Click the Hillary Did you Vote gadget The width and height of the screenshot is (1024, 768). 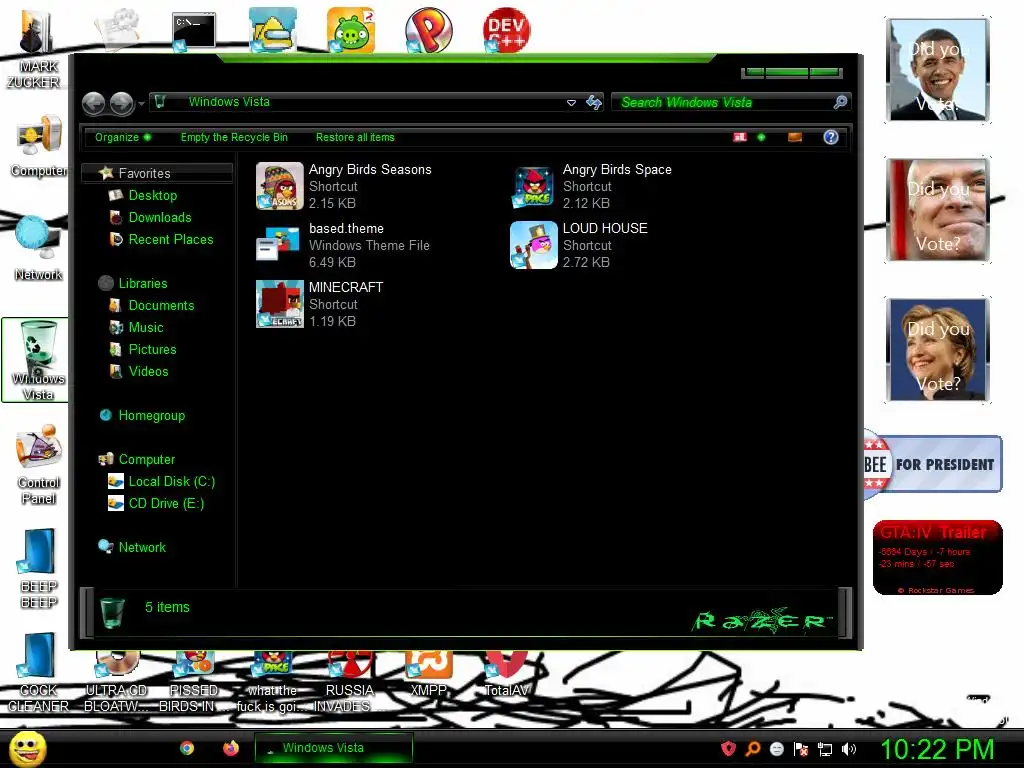click(x=938, y=349)
